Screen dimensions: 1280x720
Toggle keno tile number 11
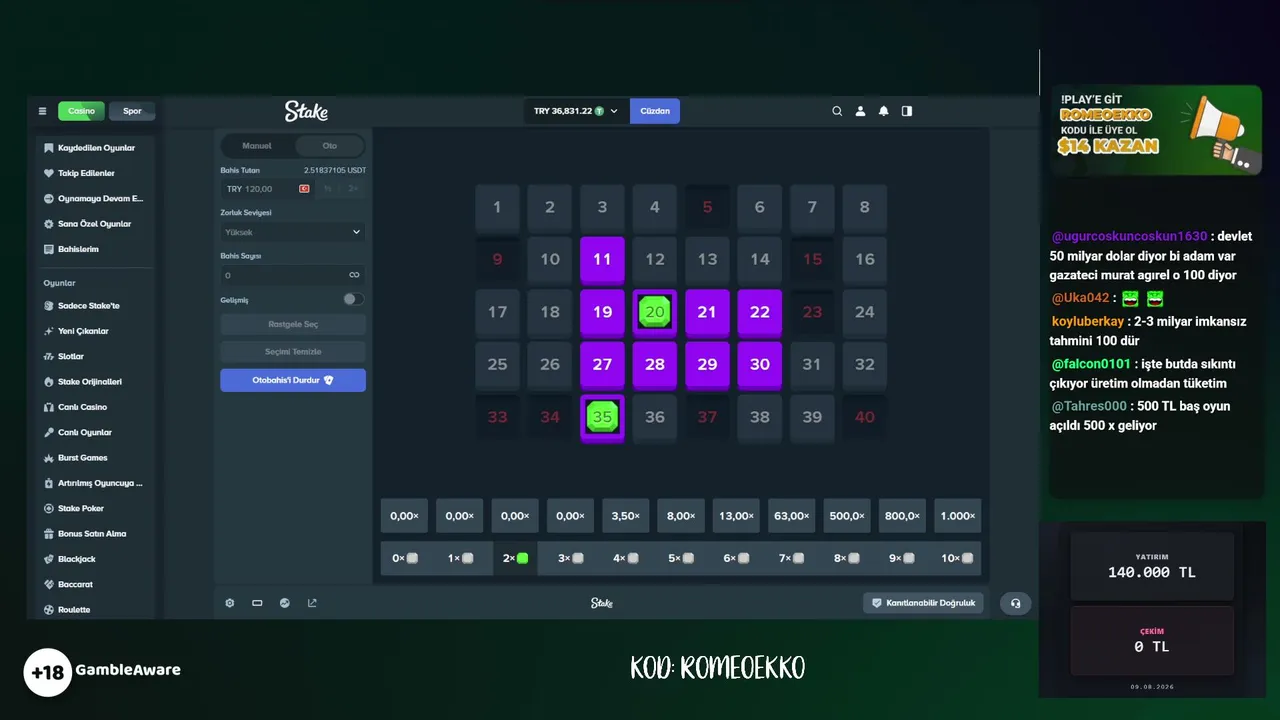coord(602,259)
